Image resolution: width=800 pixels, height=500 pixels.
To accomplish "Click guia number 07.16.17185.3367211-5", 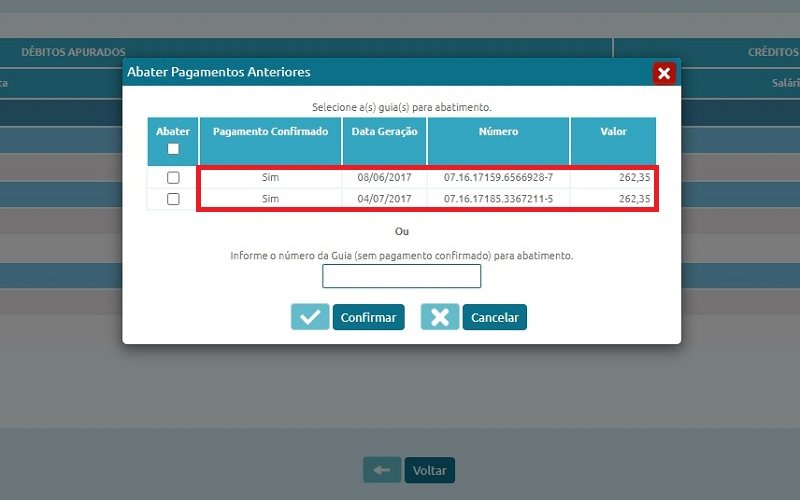I will [498, 199].
